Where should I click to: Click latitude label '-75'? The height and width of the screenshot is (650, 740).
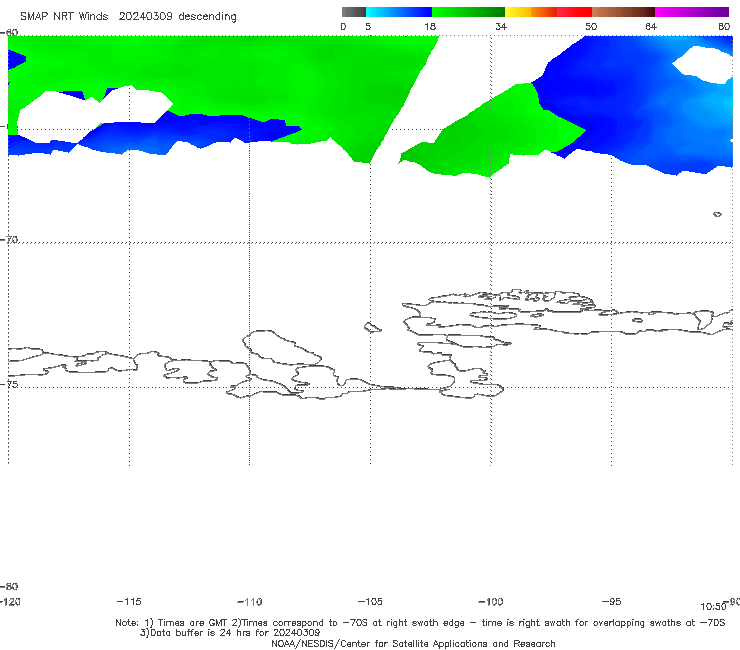(9, 384)
